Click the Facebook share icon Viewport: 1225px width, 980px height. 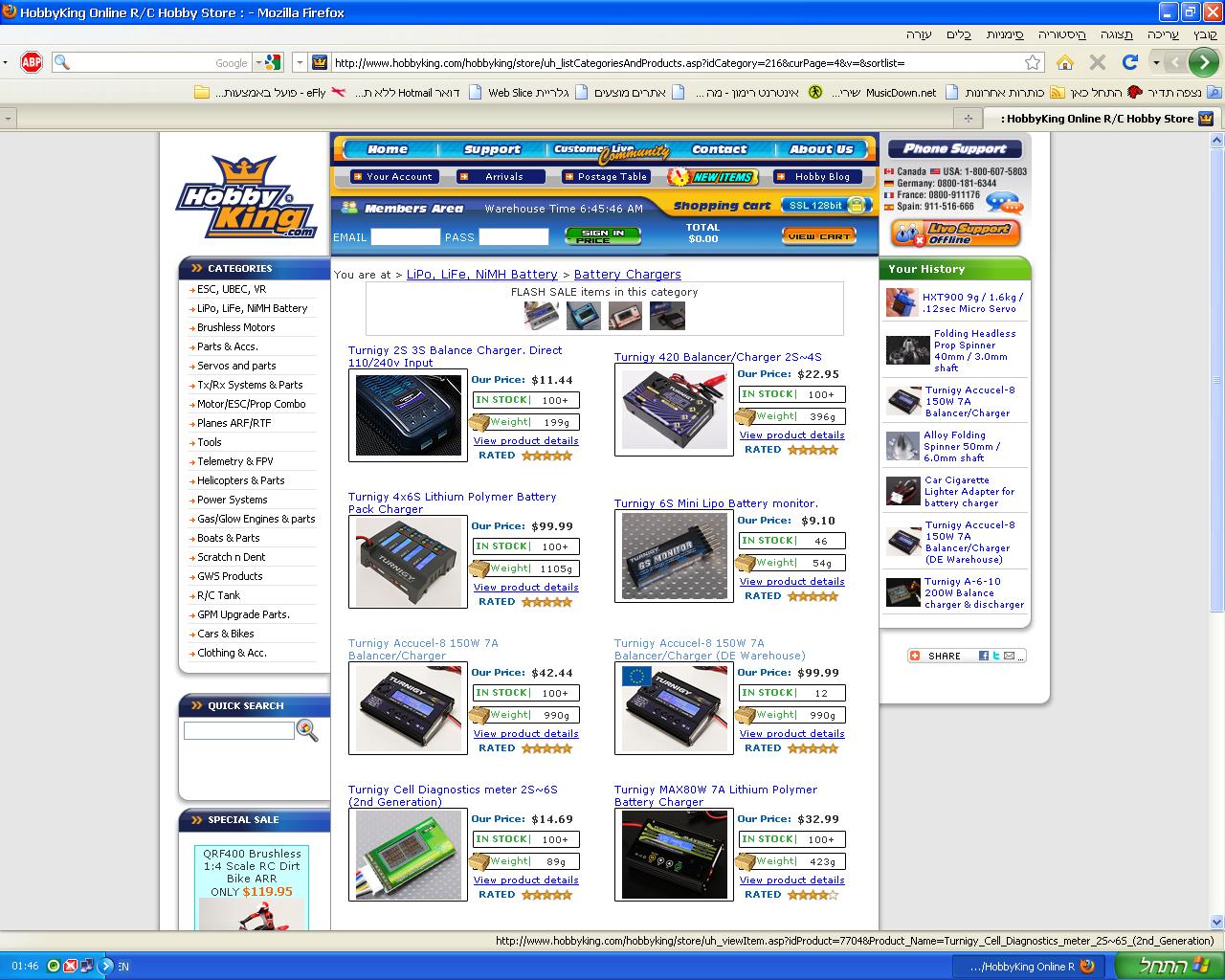(984, 656)
